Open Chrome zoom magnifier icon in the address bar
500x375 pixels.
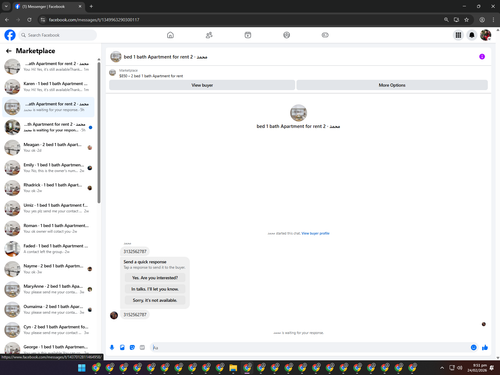click(x=446, y=20)
